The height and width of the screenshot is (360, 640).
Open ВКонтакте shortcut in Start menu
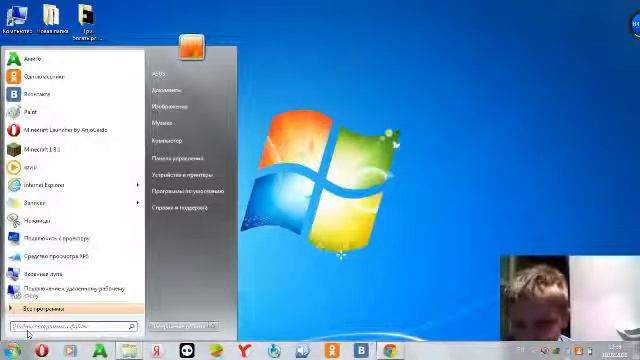click(74, 94)
